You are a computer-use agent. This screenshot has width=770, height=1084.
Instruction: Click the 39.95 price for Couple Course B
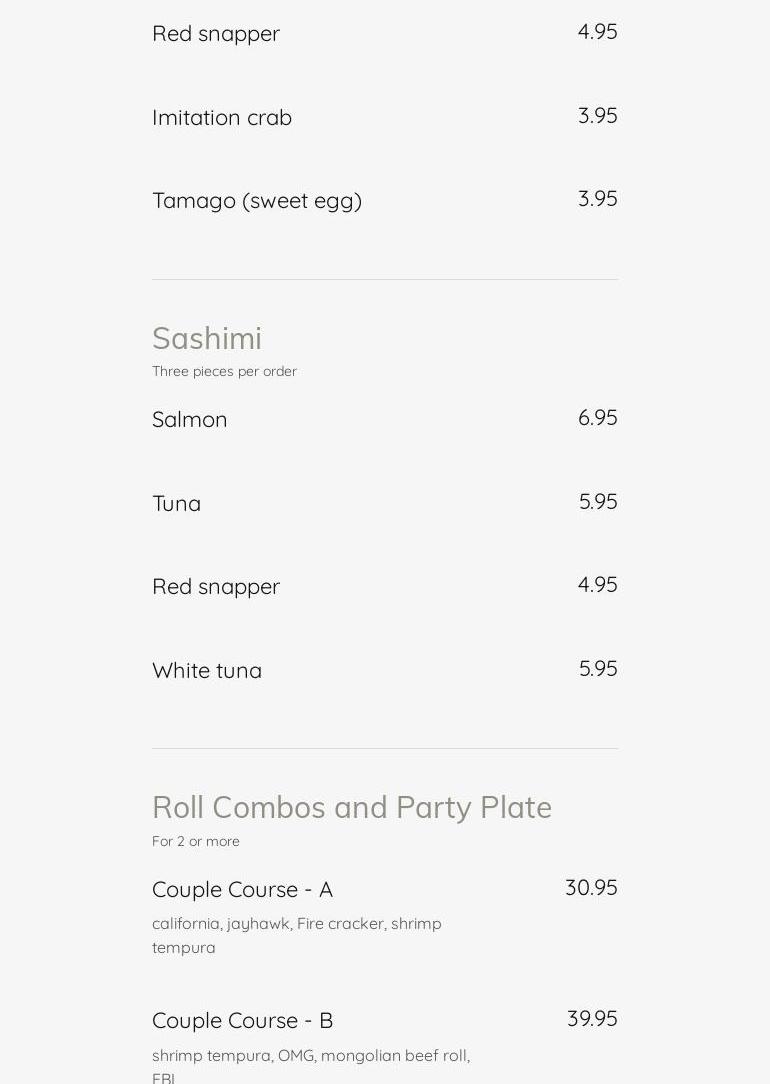592,1019
